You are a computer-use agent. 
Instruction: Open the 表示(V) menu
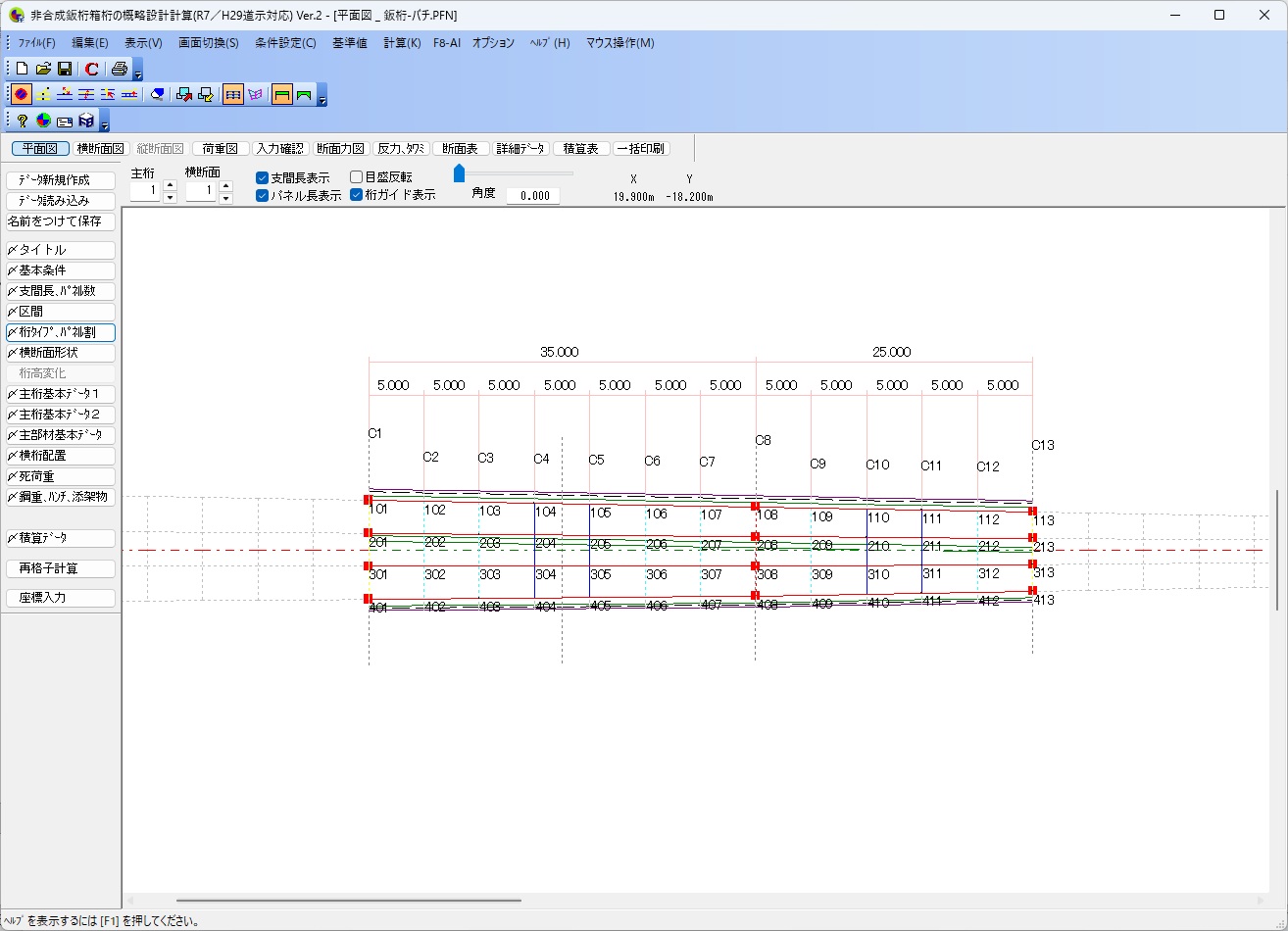[143, 43]
